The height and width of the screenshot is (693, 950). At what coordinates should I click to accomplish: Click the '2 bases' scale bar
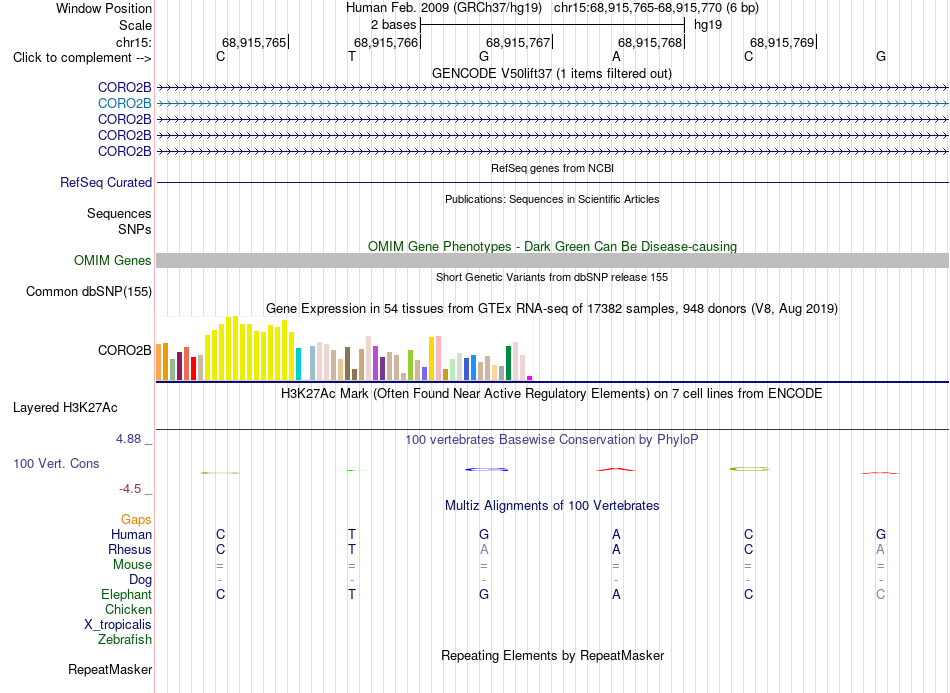pyautogui.click(x=552, y=25)
